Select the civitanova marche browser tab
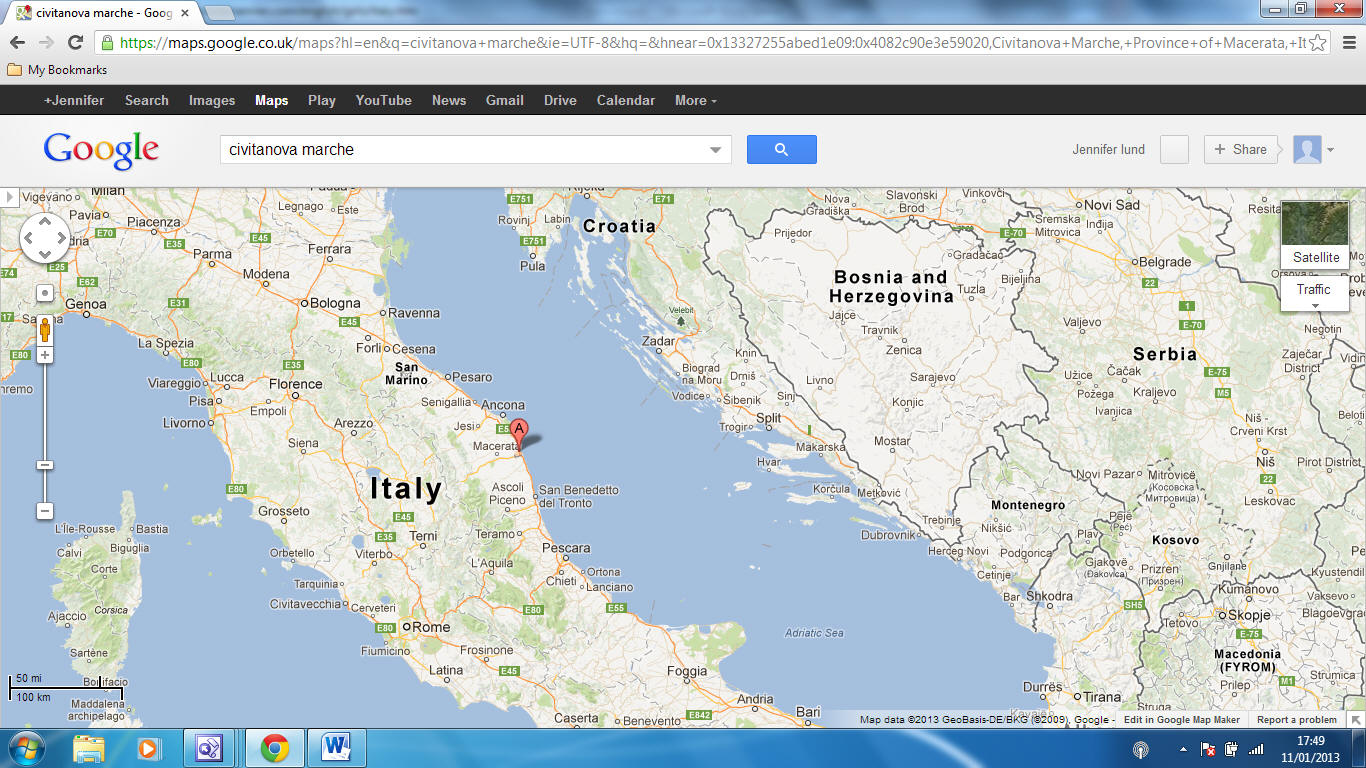 pyautogui.click(x=102, y=13)
